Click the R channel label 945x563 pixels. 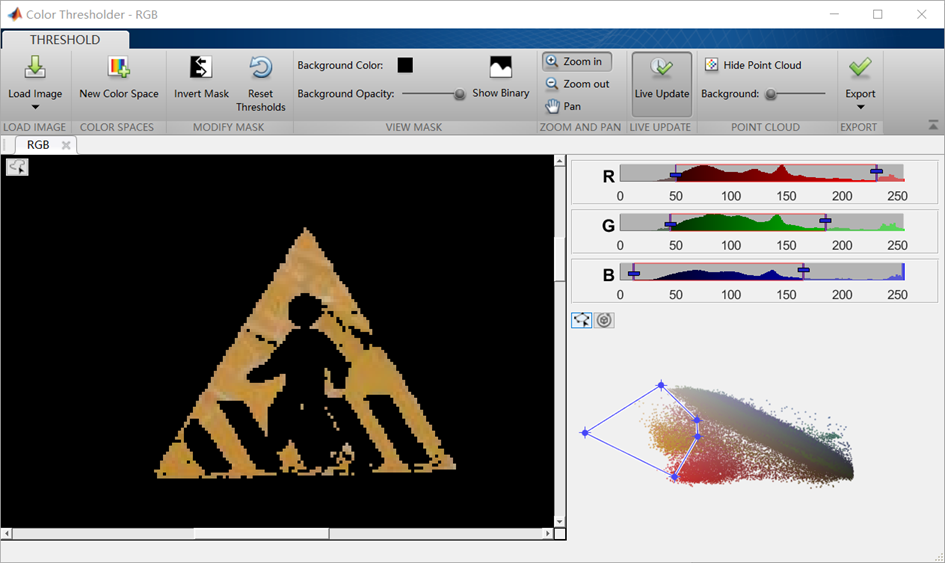tap(608, 176)
